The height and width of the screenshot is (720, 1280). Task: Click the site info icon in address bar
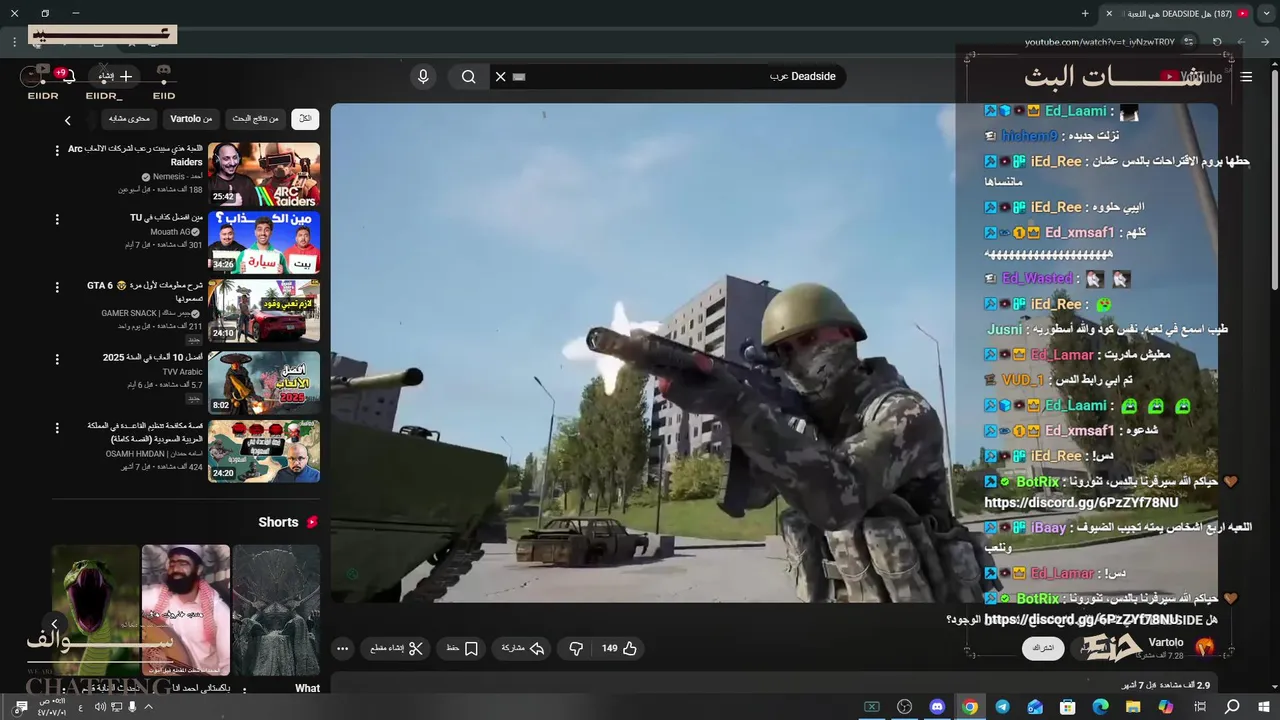tap(1188, 42)
